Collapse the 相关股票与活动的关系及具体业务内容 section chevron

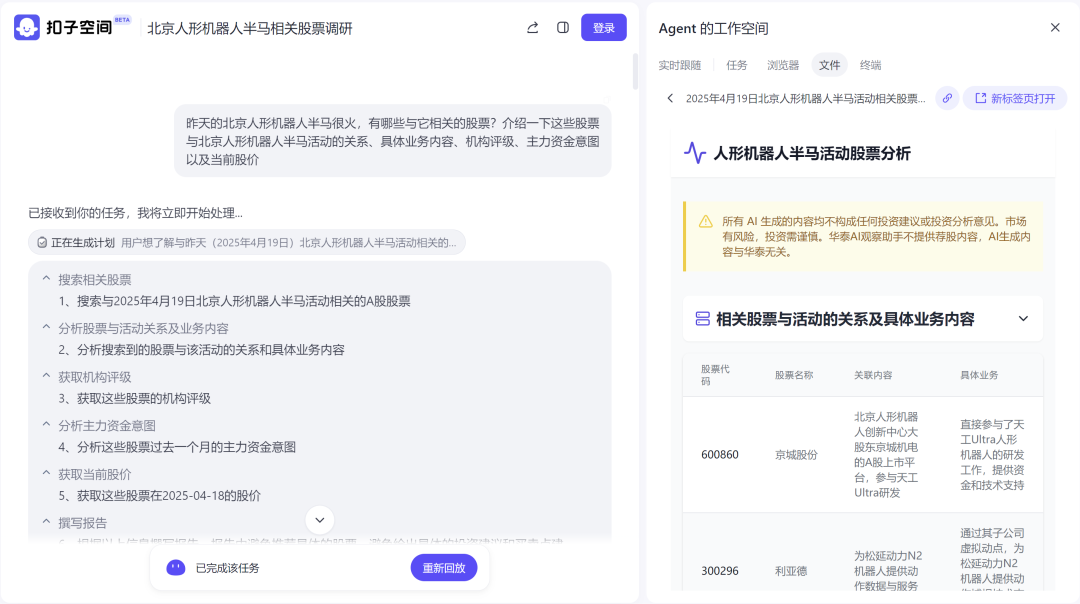(1023, 319)
